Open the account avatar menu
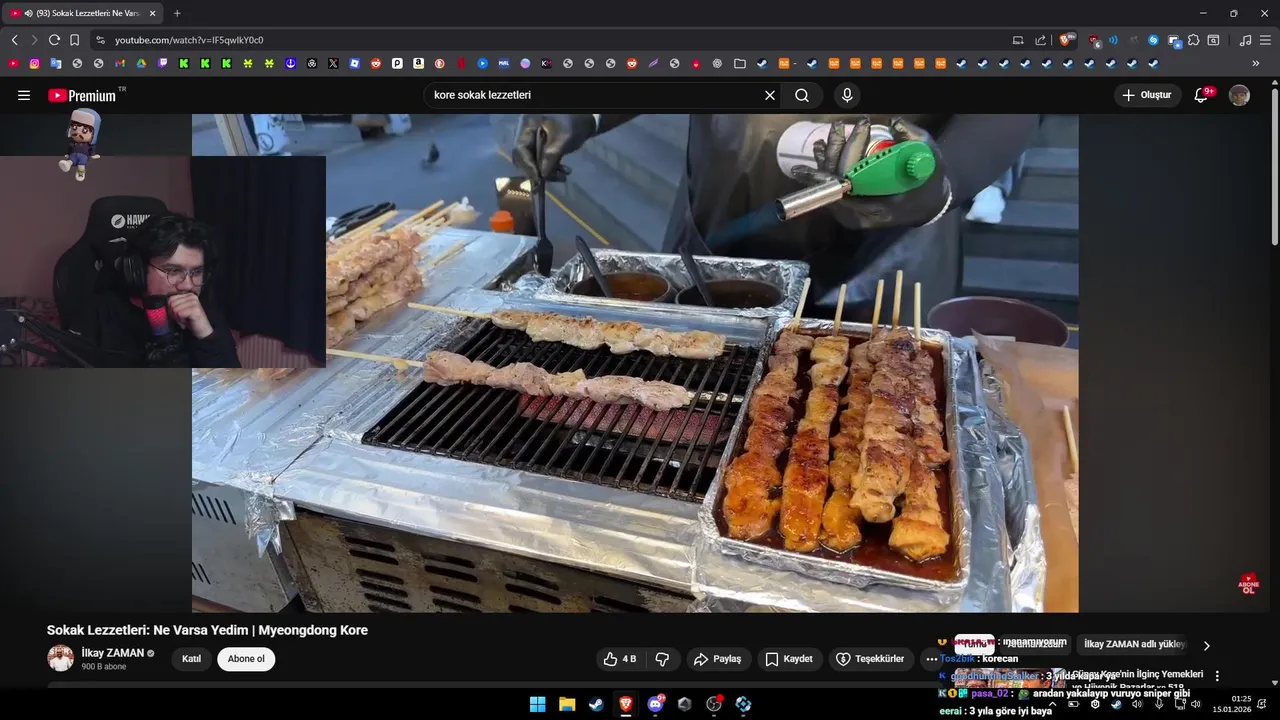This screenshot has width=1280, height=720. click(1239, 95)
